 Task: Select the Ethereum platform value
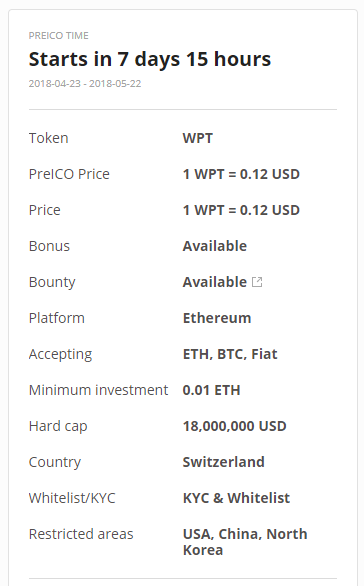pos(217,318)
